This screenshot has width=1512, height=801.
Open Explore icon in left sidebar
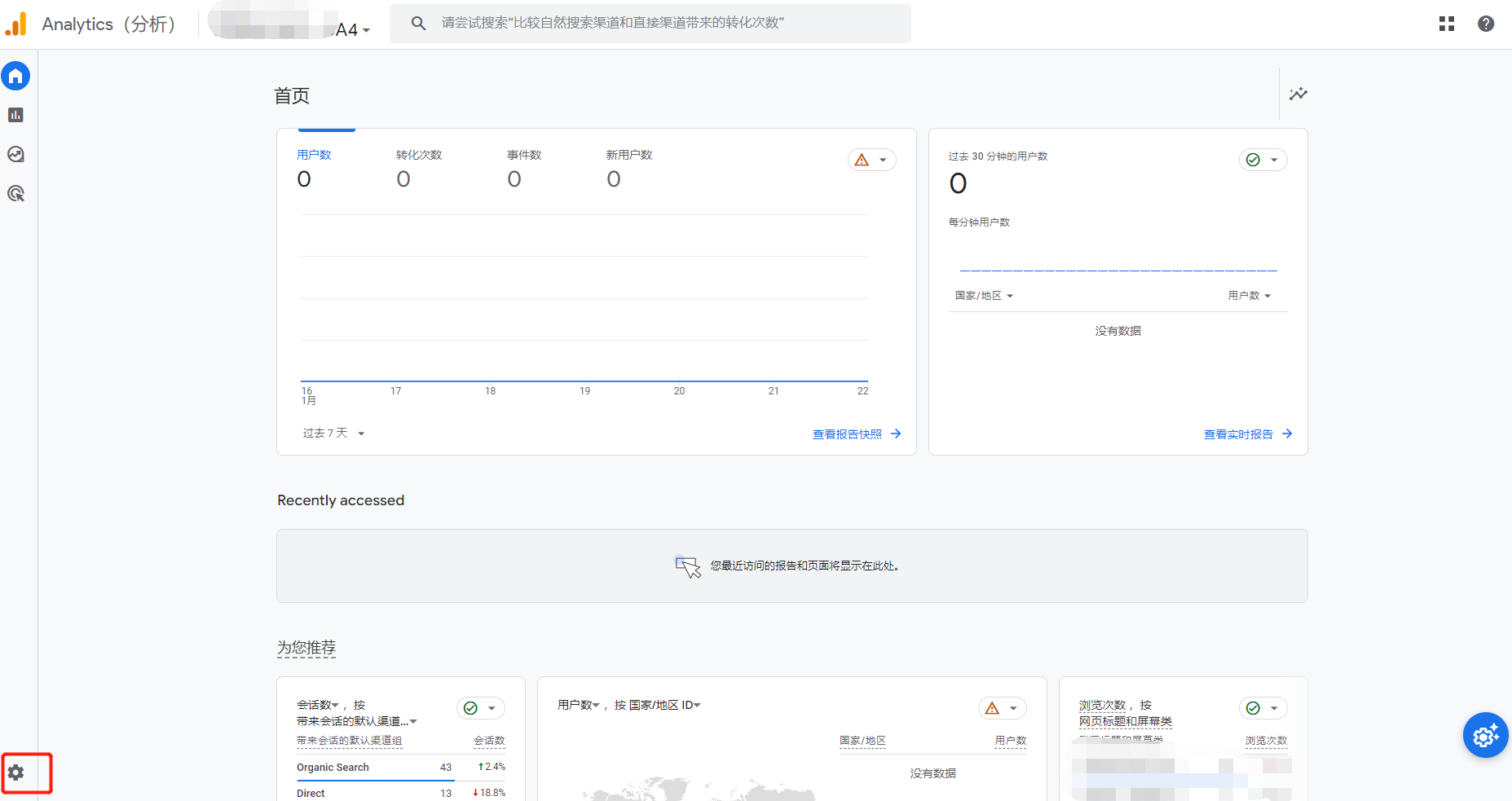tap(15, 154)
